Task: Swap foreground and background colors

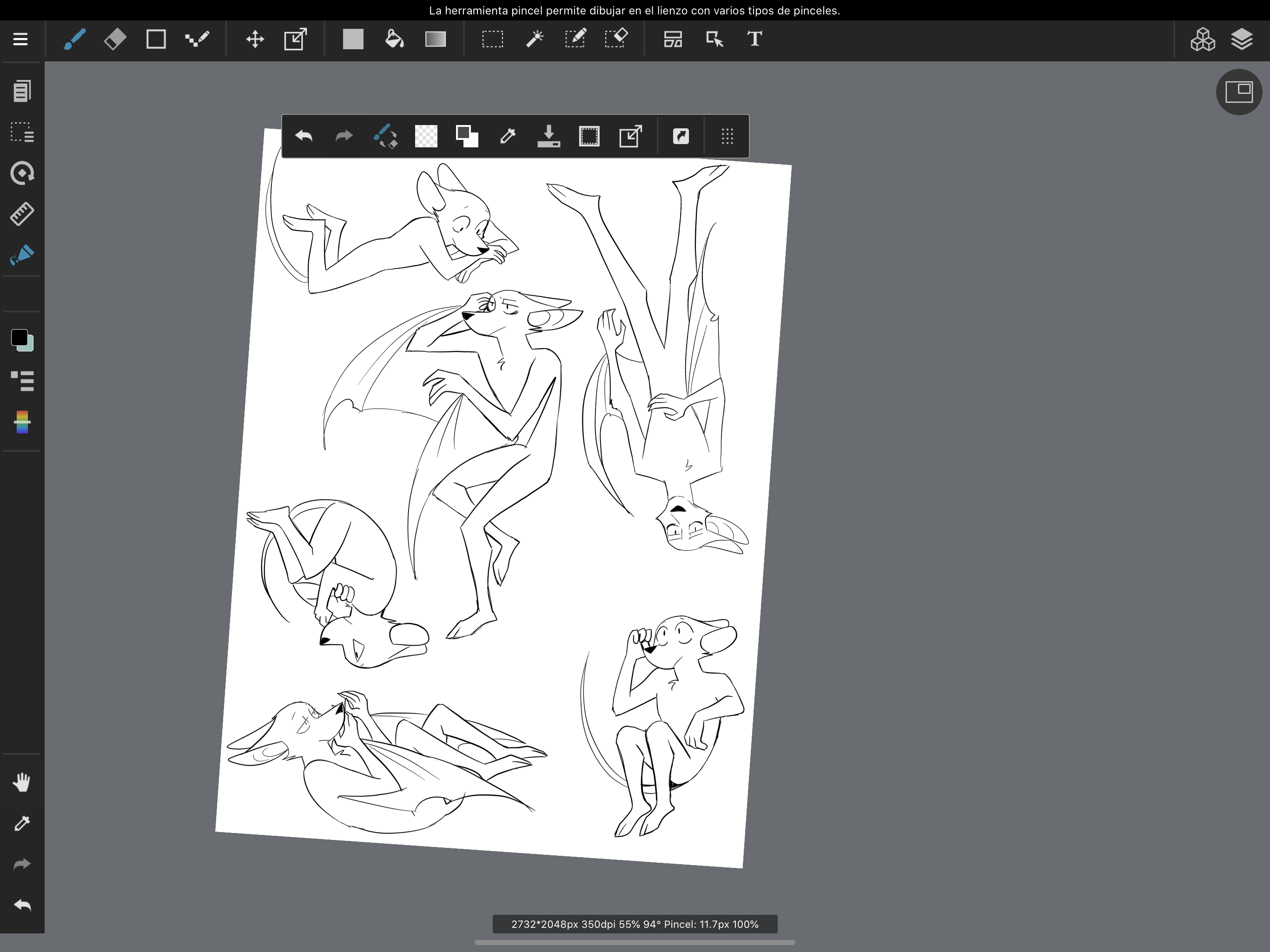Action: pos(467,137)
